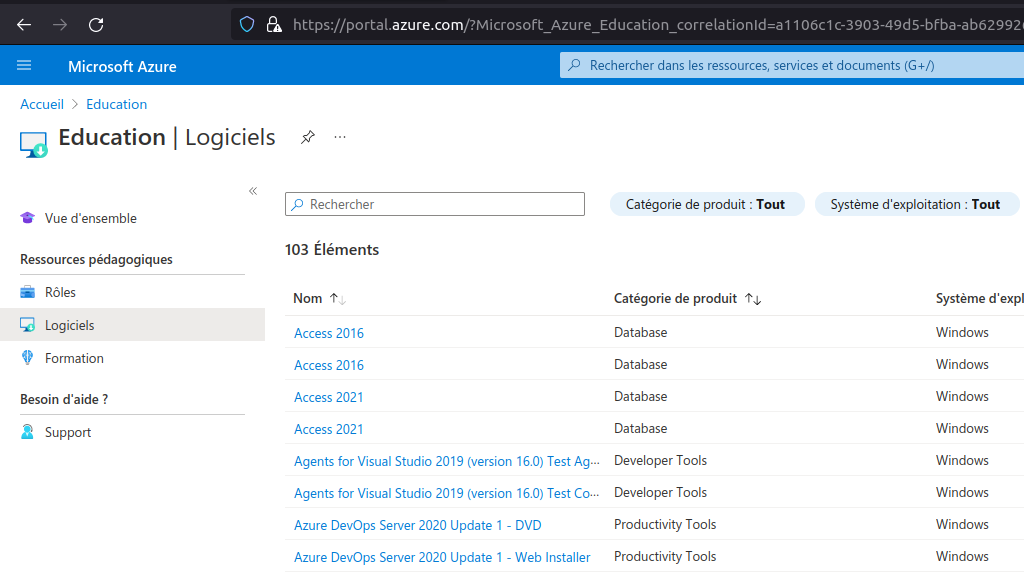The height and width of the screenshot is (576, 1024).
Task: Click the Formation brain icon
Action: click(x=27, y=357)
